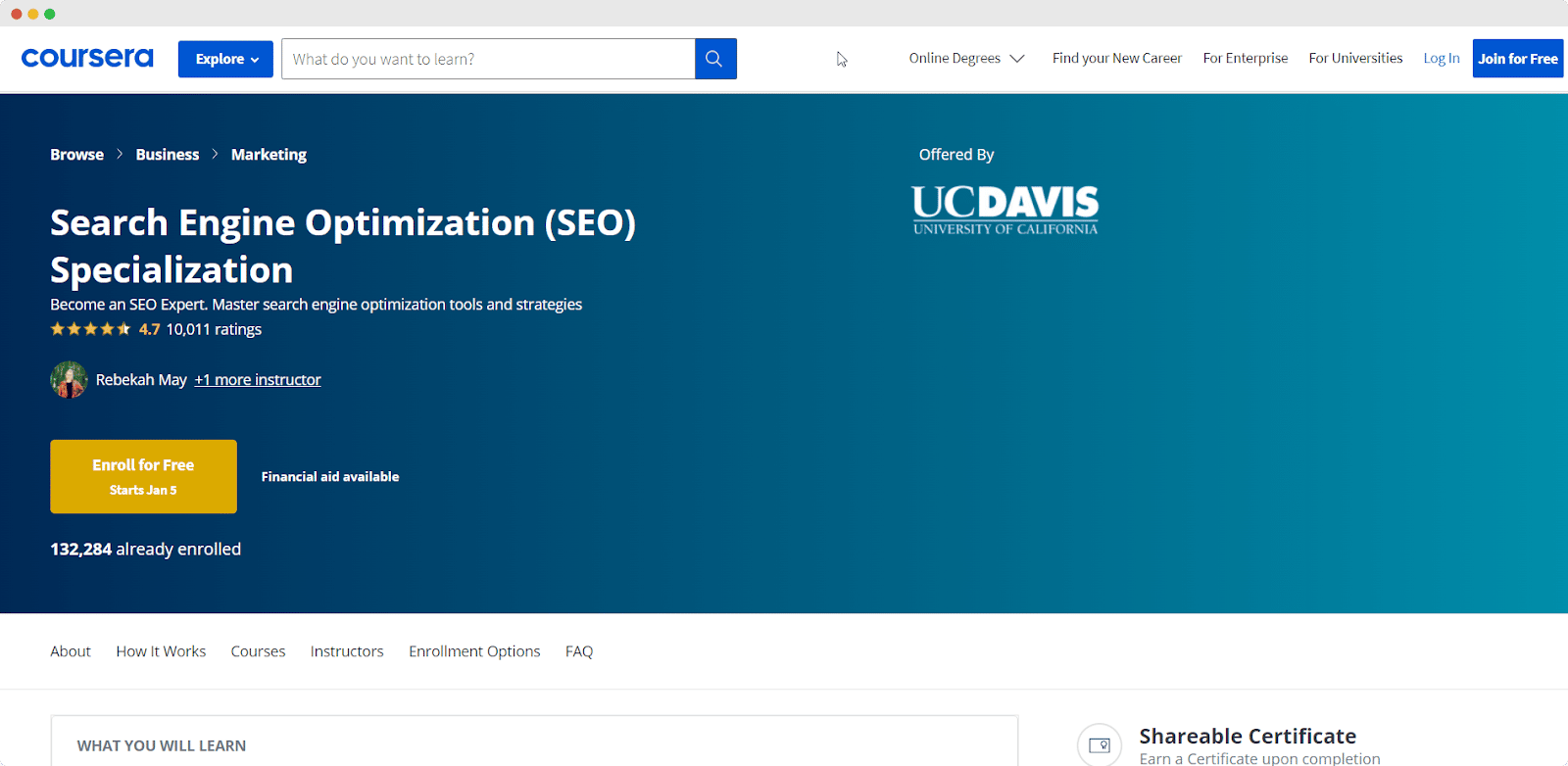Click '+1 more instructor' link
This screenshot has height=766, width=1568.
pyautogui.click(x=258, y=380)
